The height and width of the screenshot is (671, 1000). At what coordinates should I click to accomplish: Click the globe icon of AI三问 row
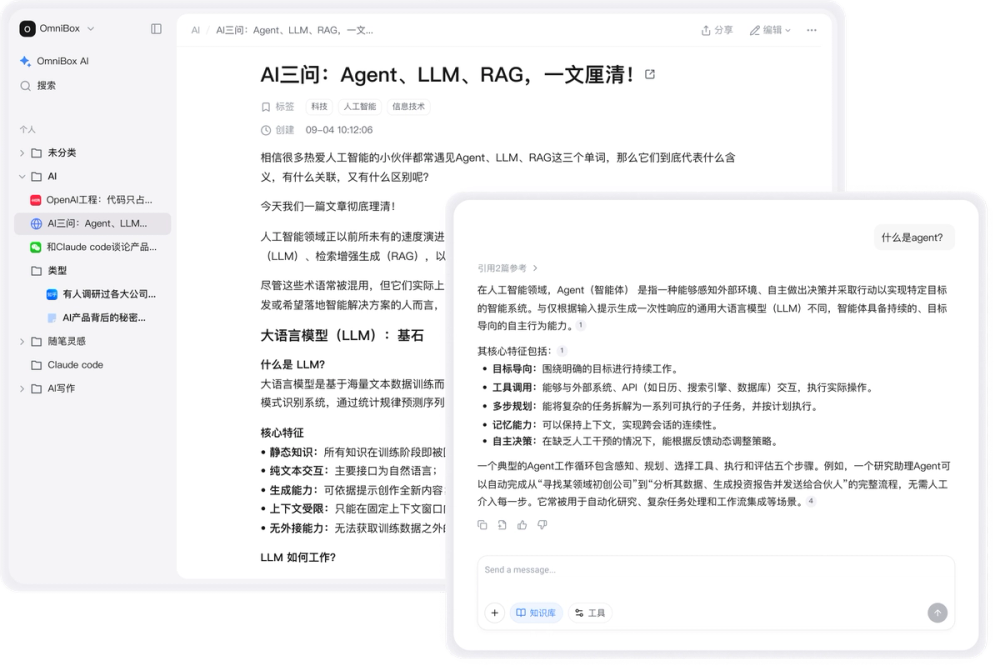coord(36,224)
